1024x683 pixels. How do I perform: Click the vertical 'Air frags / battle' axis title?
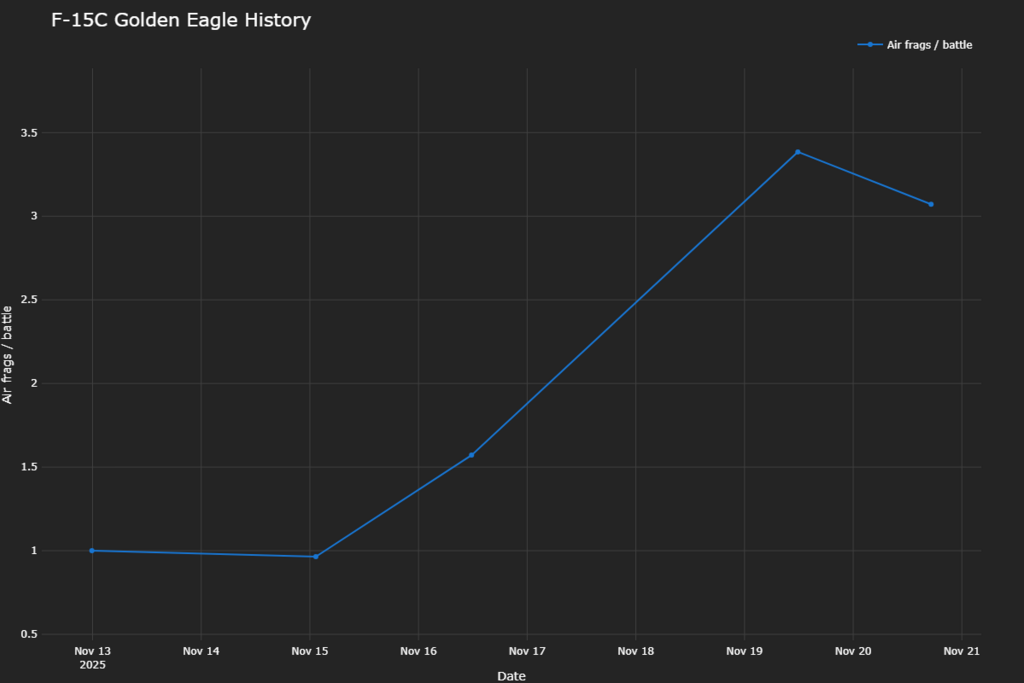point(8,354)
